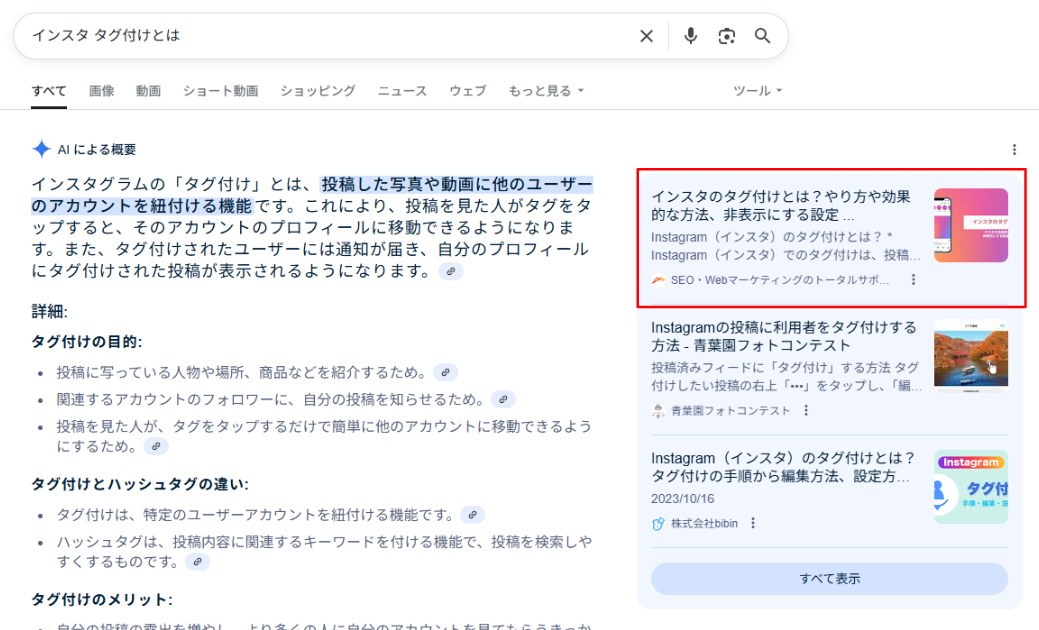Select the すべて tab
The height and width of the screenshot is (630, 1039).
49,91
